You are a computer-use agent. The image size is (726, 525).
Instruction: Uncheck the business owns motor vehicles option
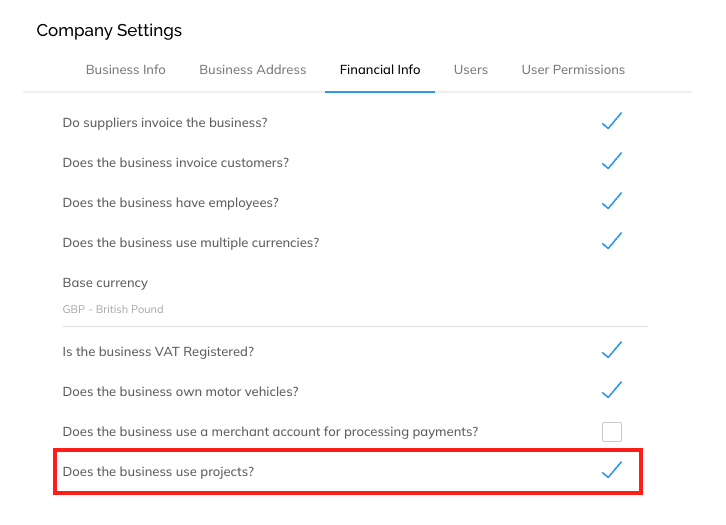[x=612, y=390]
